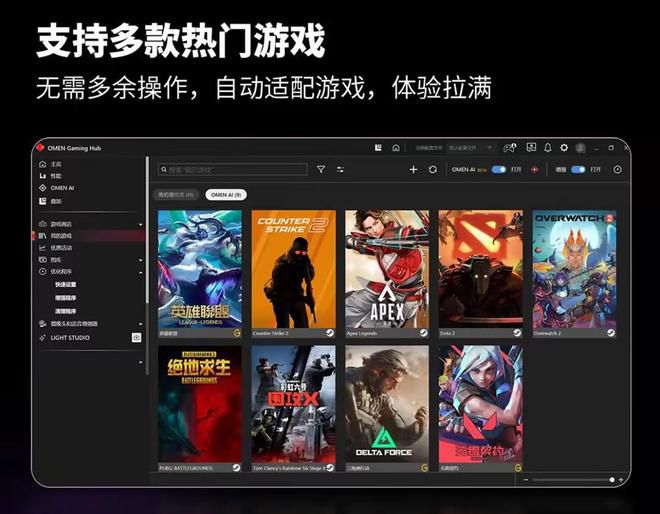This screenshot has height=514, width=660.
Task: Add a game with the plus icon
Action: (413, 169)
